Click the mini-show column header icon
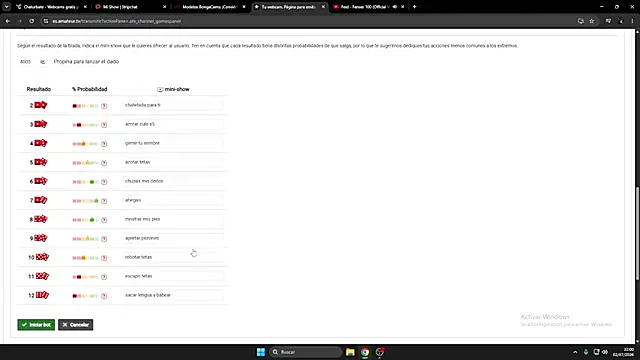 (160, 89)
